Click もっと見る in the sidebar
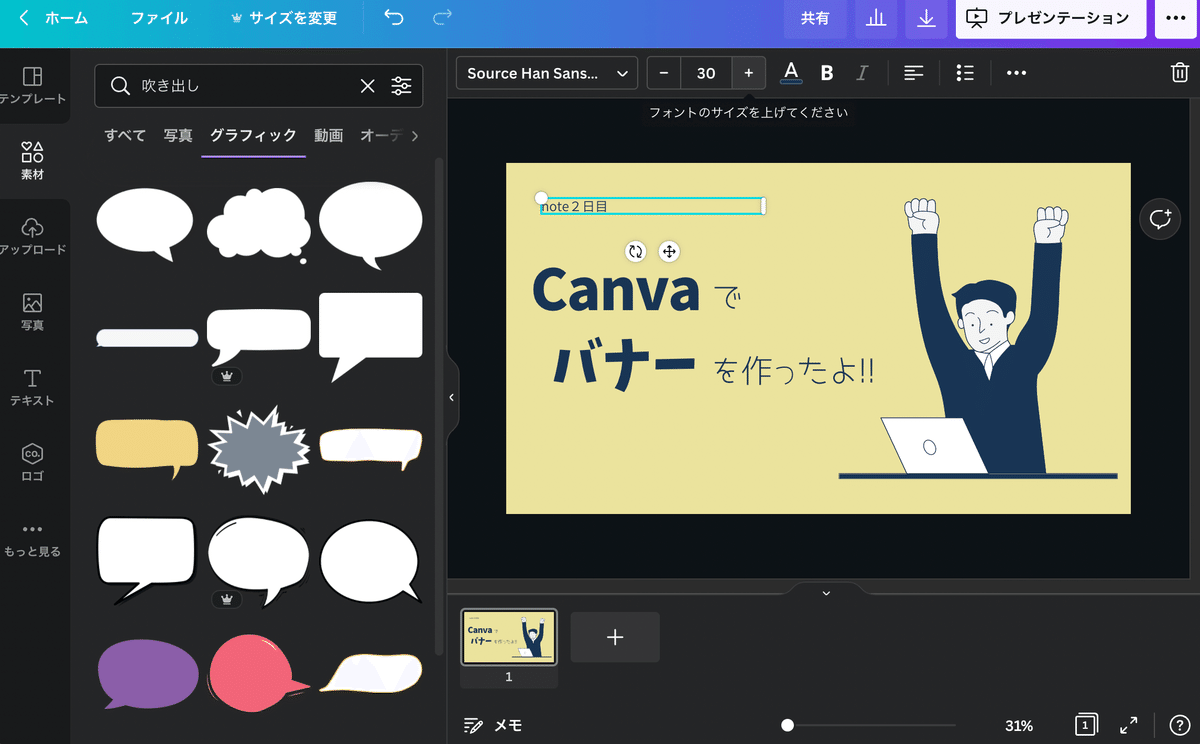This screenshot has width=1200, height=744. (33, 539)
